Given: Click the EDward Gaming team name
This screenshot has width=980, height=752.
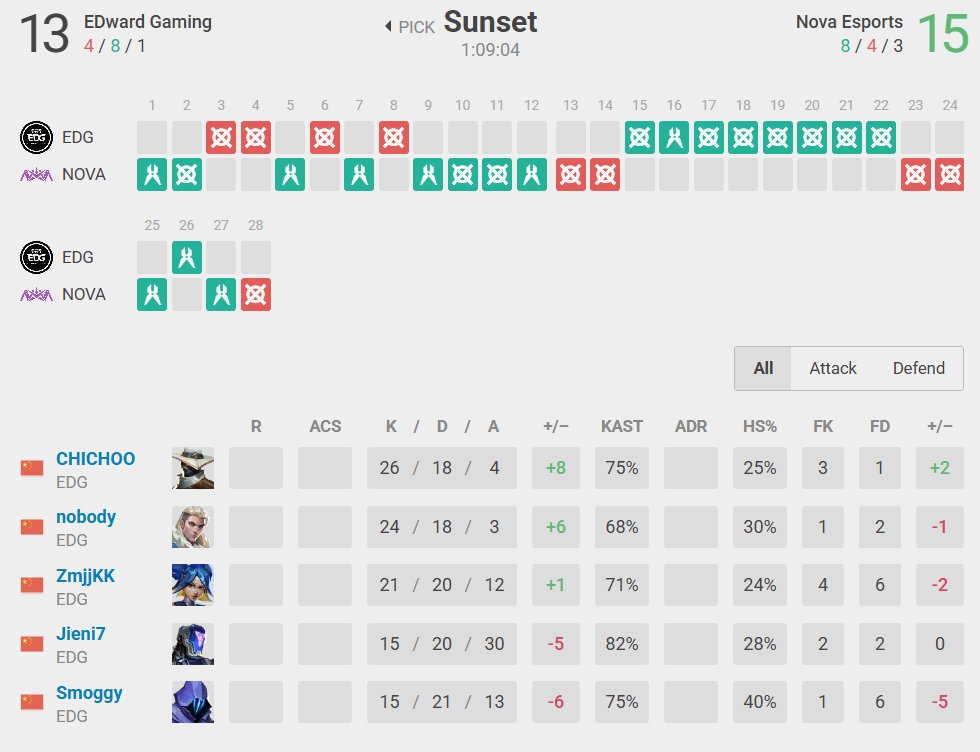Looking at the screenshot, I should tap(148, 22).
